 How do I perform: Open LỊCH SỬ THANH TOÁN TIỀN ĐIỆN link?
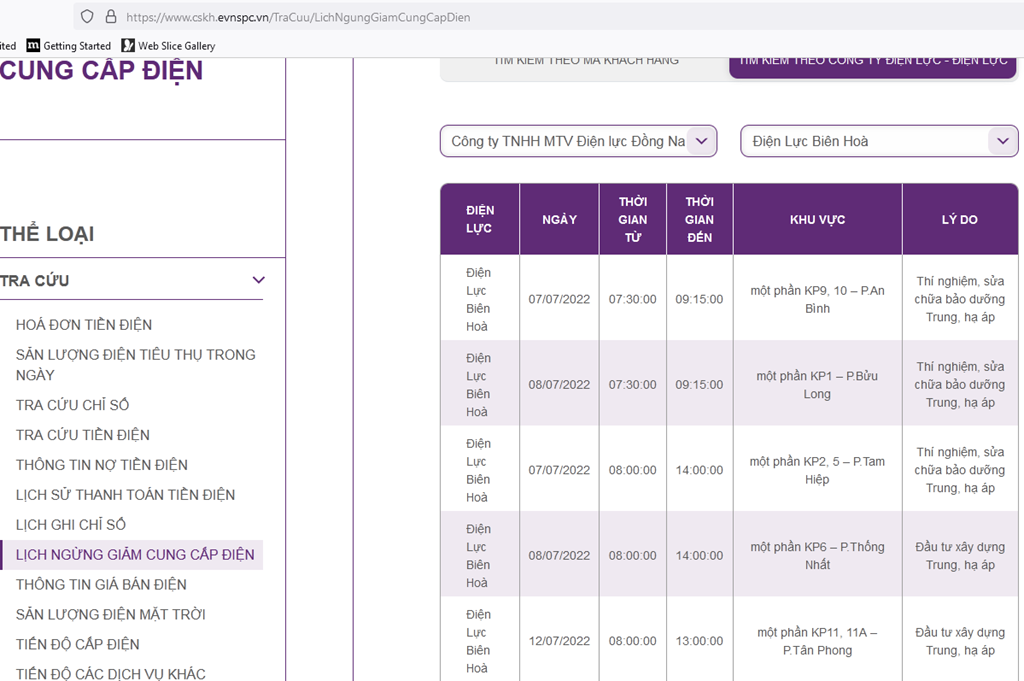tap(125, 495)
